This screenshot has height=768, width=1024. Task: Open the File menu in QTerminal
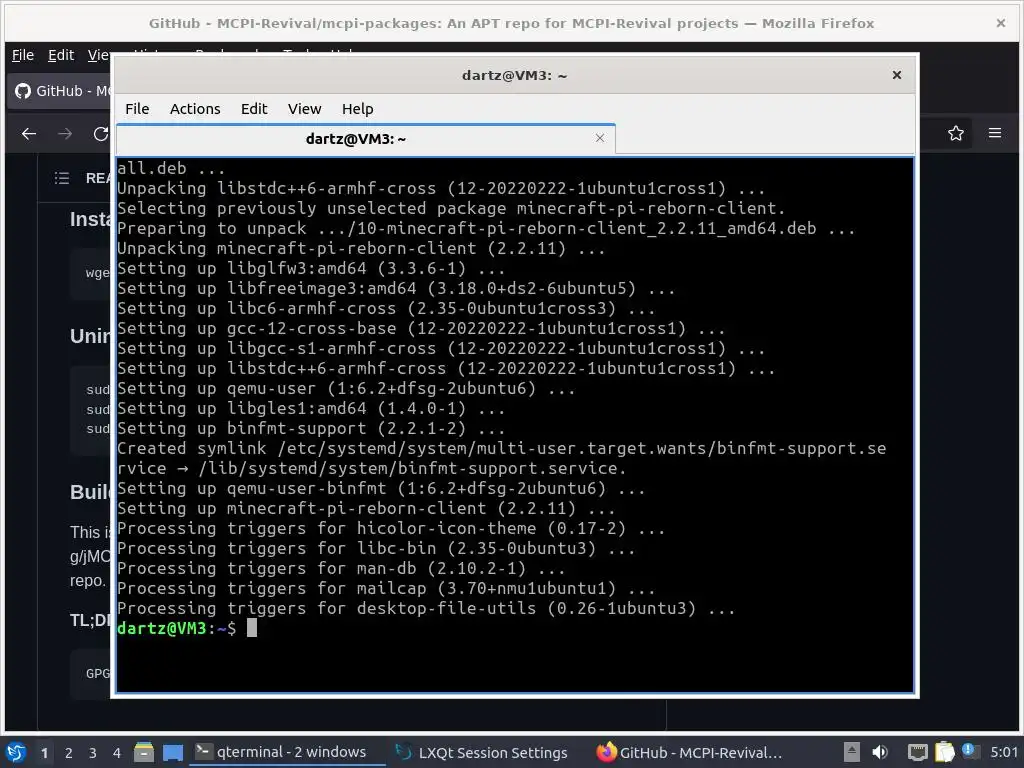137,109
